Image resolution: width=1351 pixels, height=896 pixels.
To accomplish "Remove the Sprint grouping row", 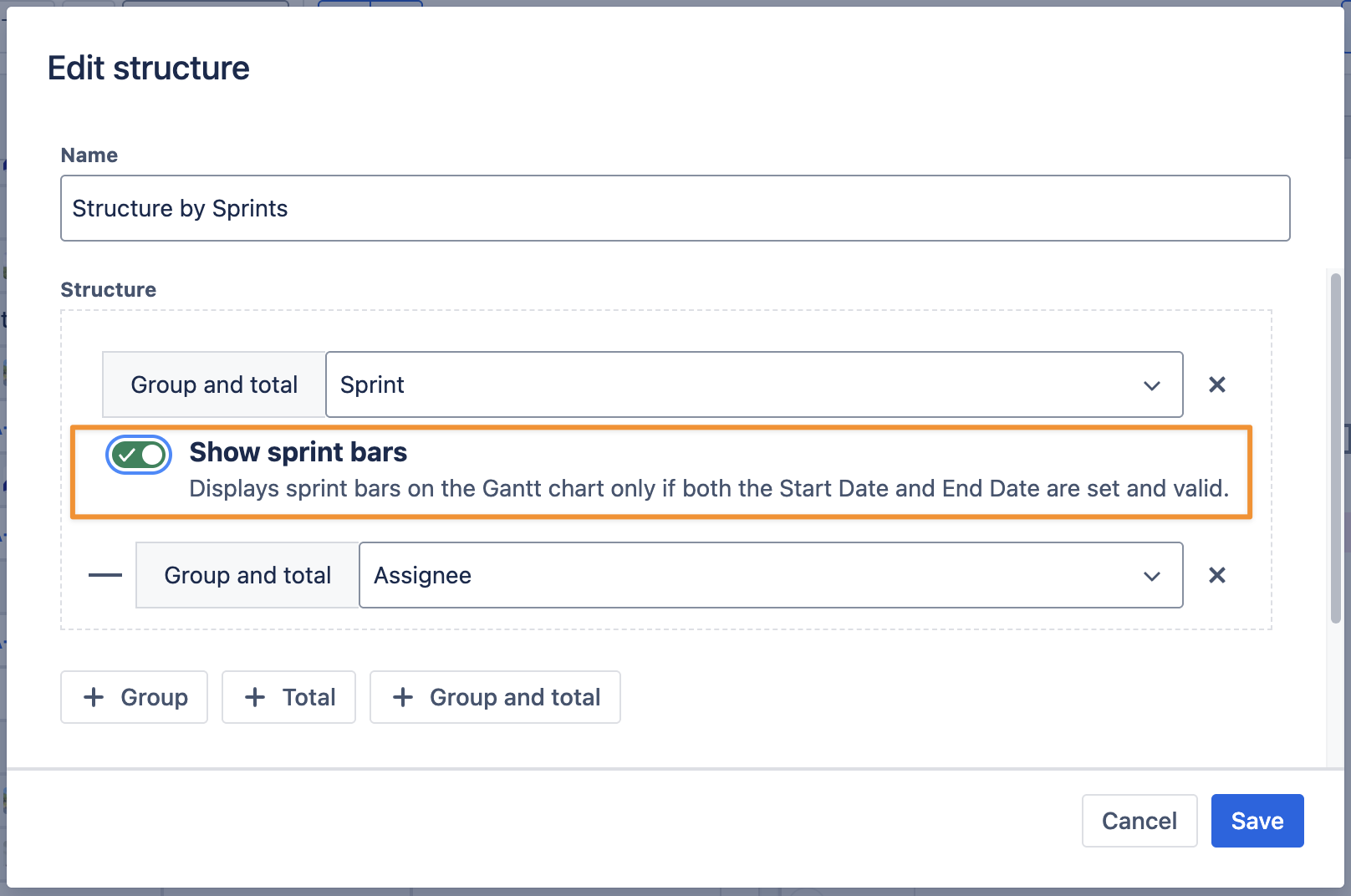I will click(x=1216, y=384).
